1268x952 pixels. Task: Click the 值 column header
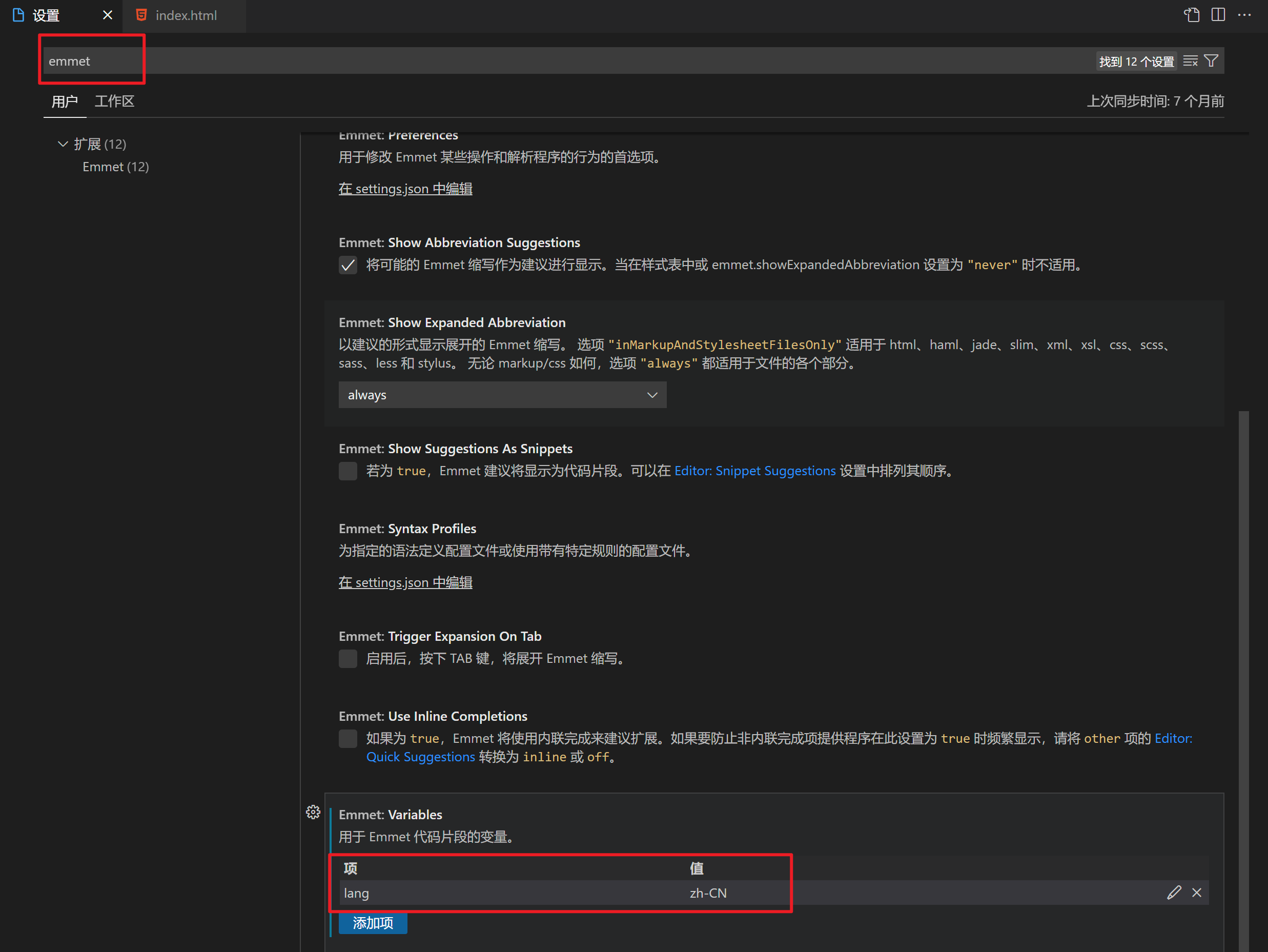tap(697, 868)
